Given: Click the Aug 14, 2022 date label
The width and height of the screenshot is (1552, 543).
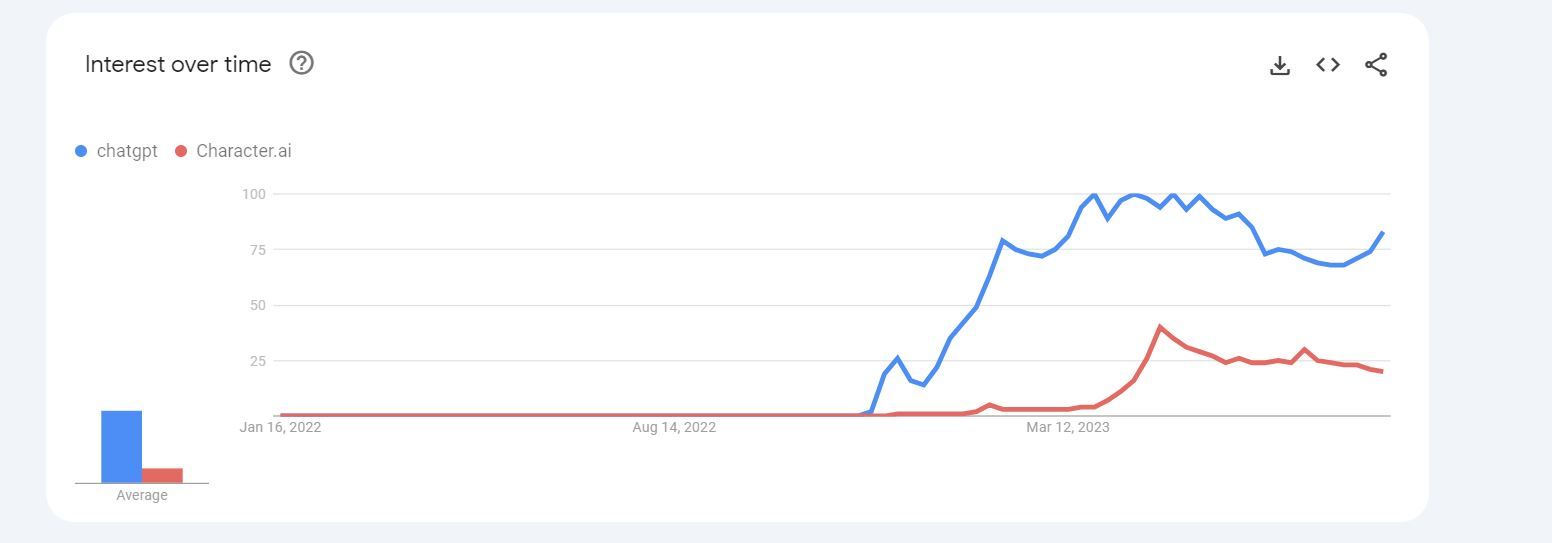Looking at the screenshot, I should (674, 428).
